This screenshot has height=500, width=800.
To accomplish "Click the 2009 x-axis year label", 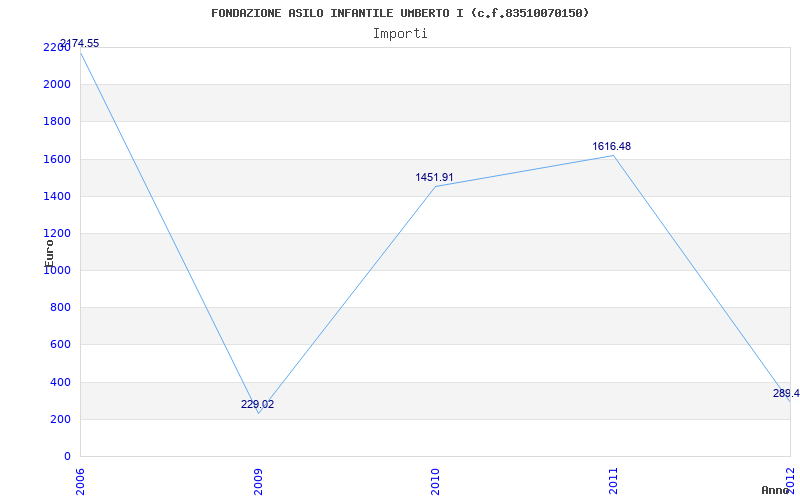I will click(258, 481).
